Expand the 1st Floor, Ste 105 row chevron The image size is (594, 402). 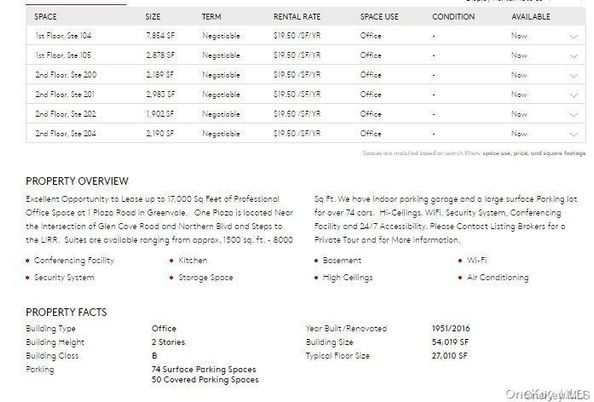point(574,56)
